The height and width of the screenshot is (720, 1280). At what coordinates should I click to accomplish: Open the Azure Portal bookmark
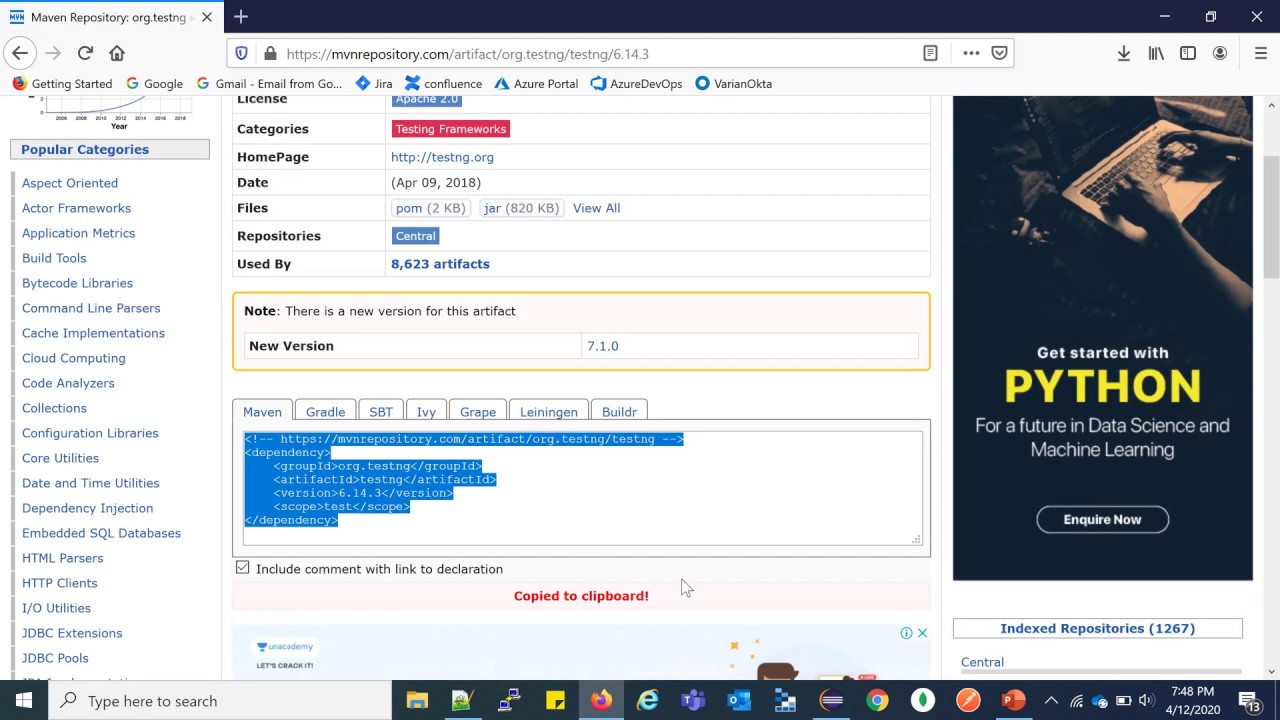pyautogui.click(x=537, y=84)
